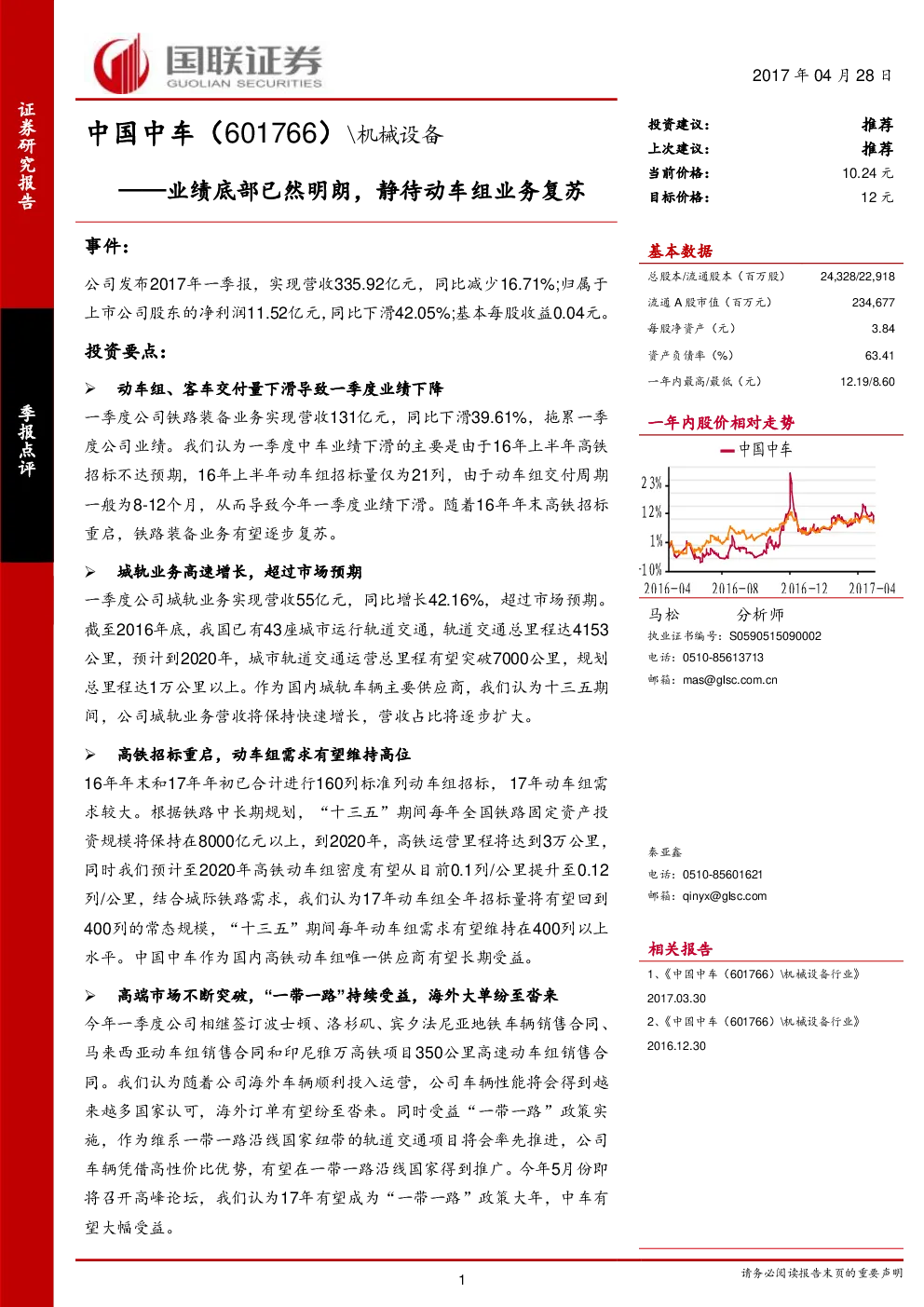Click the subtitle 业绩底部已然明朗，静待动车组业务复苏
The height and width of the screenshot is (1307, 924).
(375, 191)
